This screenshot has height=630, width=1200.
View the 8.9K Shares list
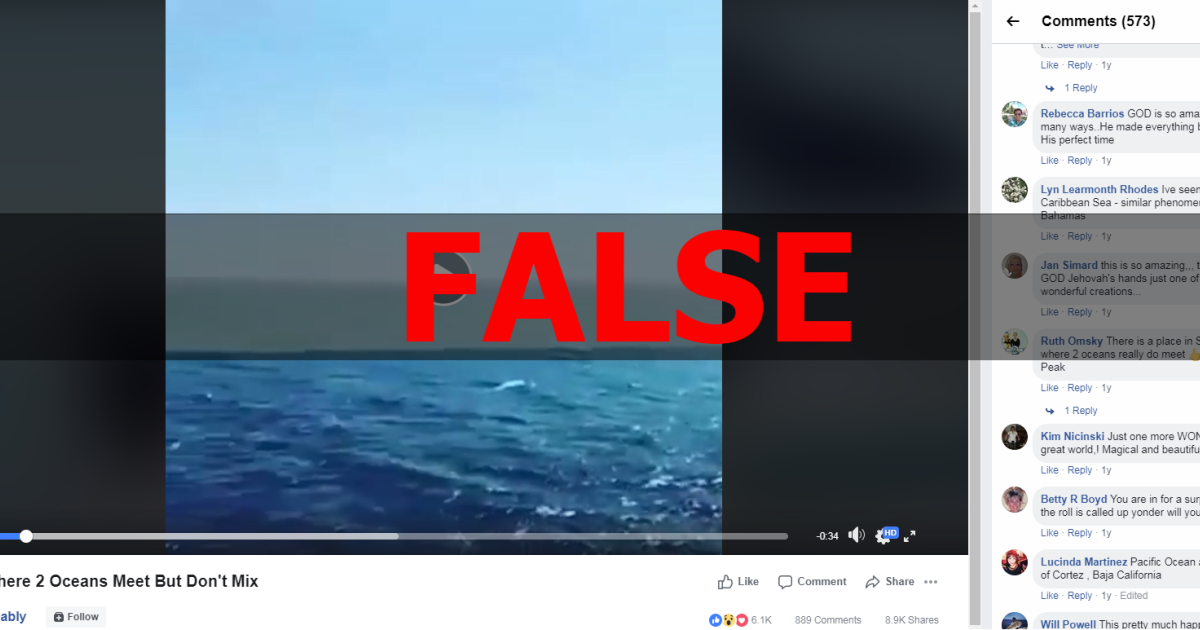pos(912,620)
